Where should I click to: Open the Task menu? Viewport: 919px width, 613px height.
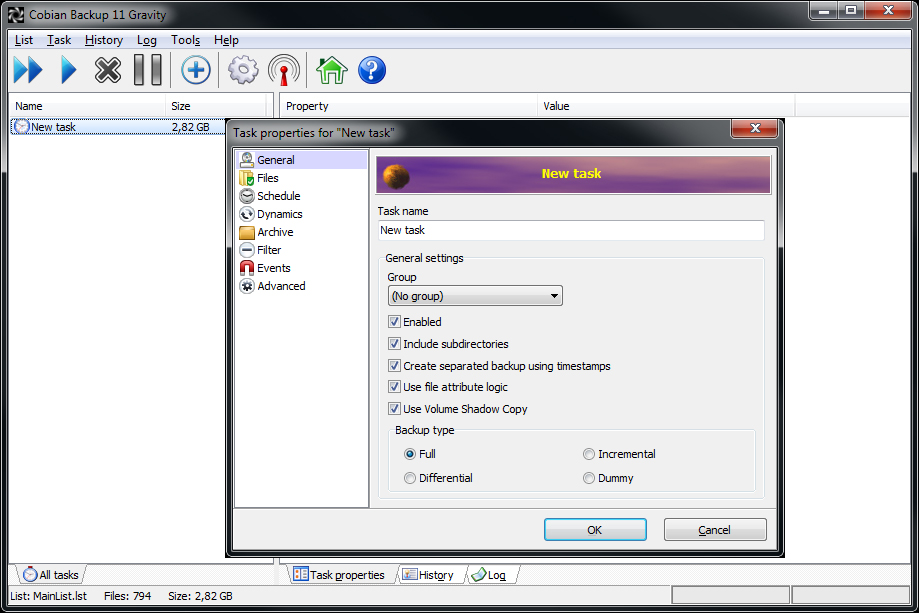click(59, 40)
